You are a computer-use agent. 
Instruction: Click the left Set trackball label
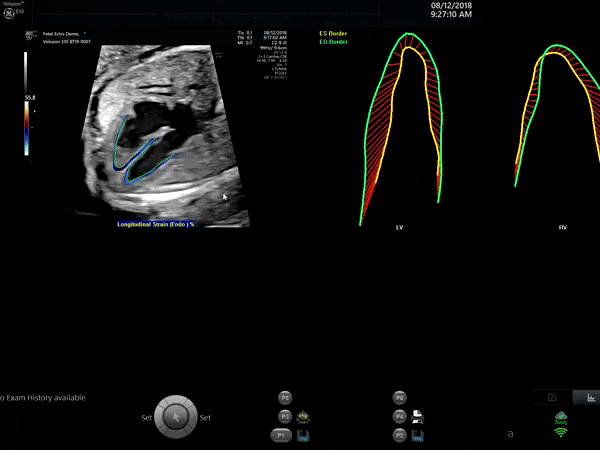[147, 418]
